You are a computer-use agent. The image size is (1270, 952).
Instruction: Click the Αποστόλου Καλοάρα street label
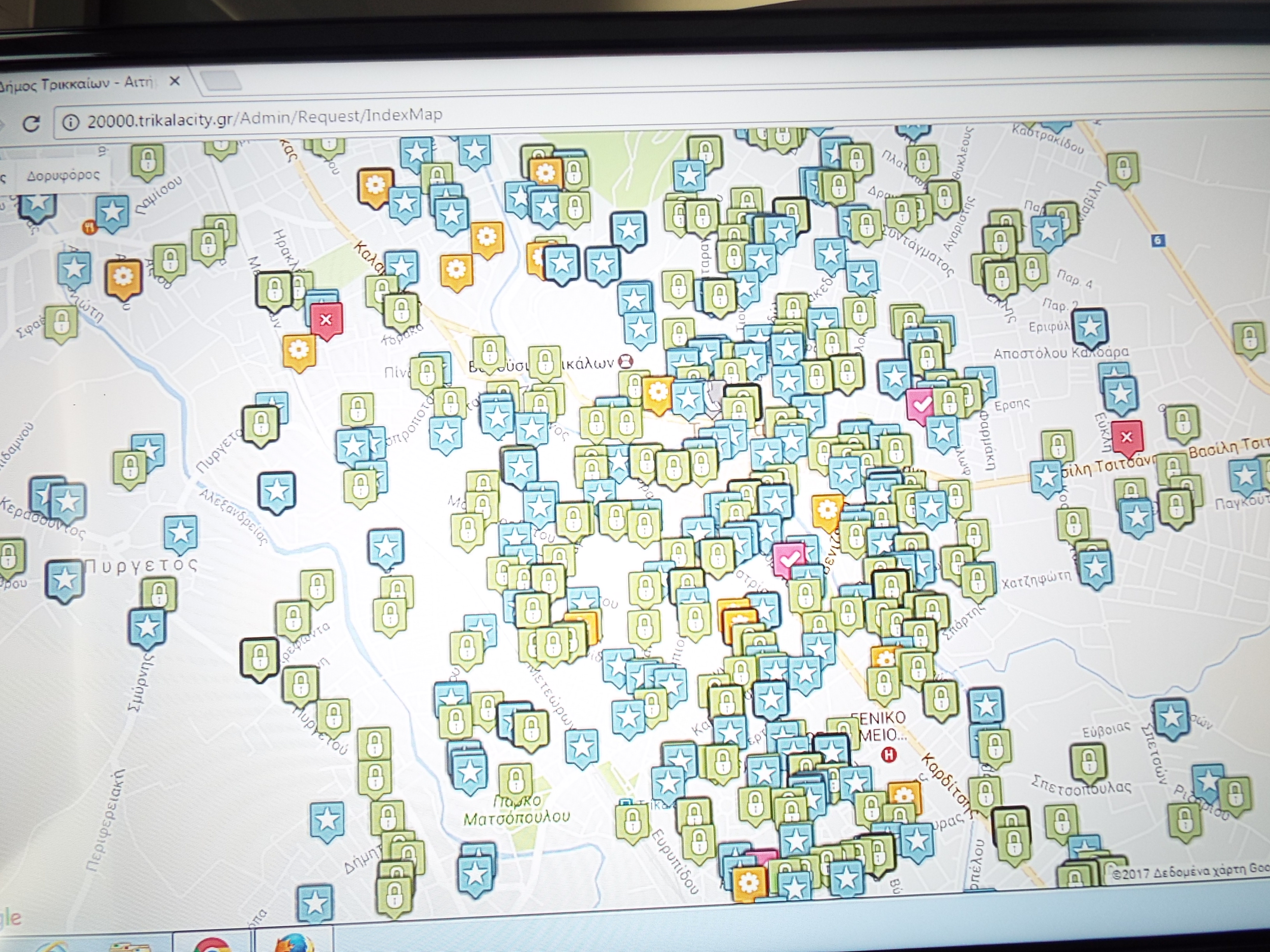click(1061, 352)
